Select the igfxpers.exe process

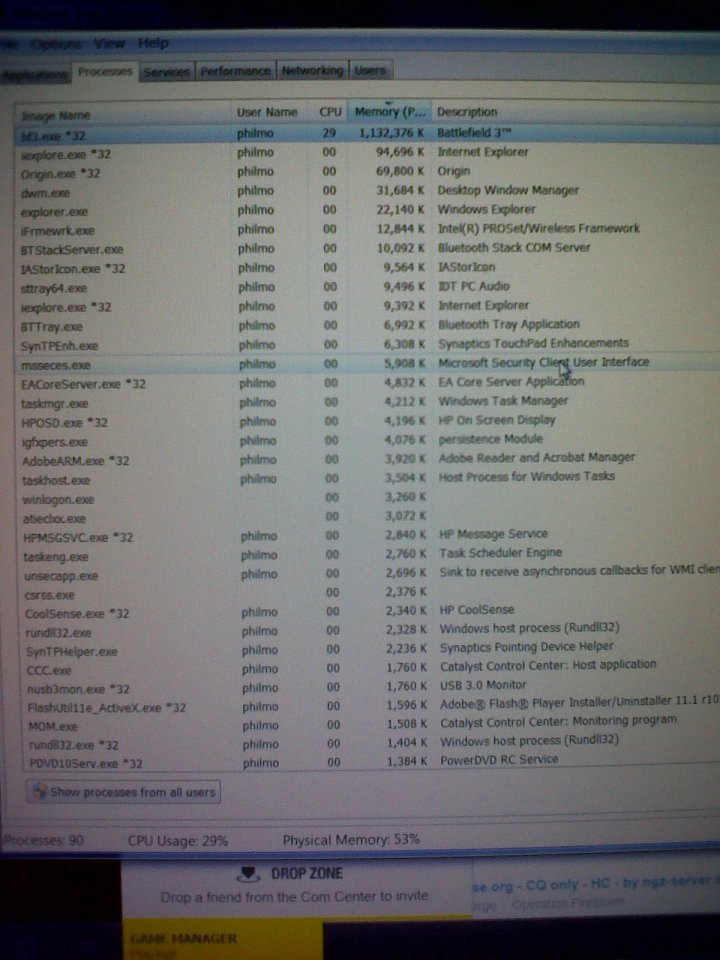(x=54, y=442)
